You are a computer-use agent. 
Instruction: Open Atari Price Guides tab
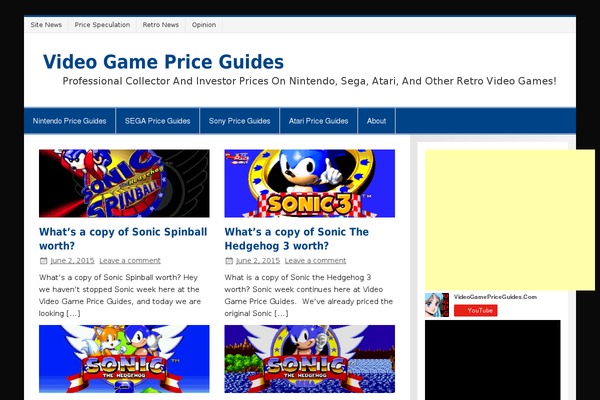tap(318, 121)
